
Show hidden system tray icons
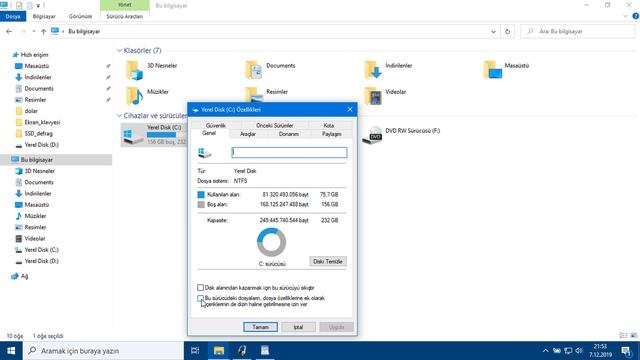(x=545, y=351)
